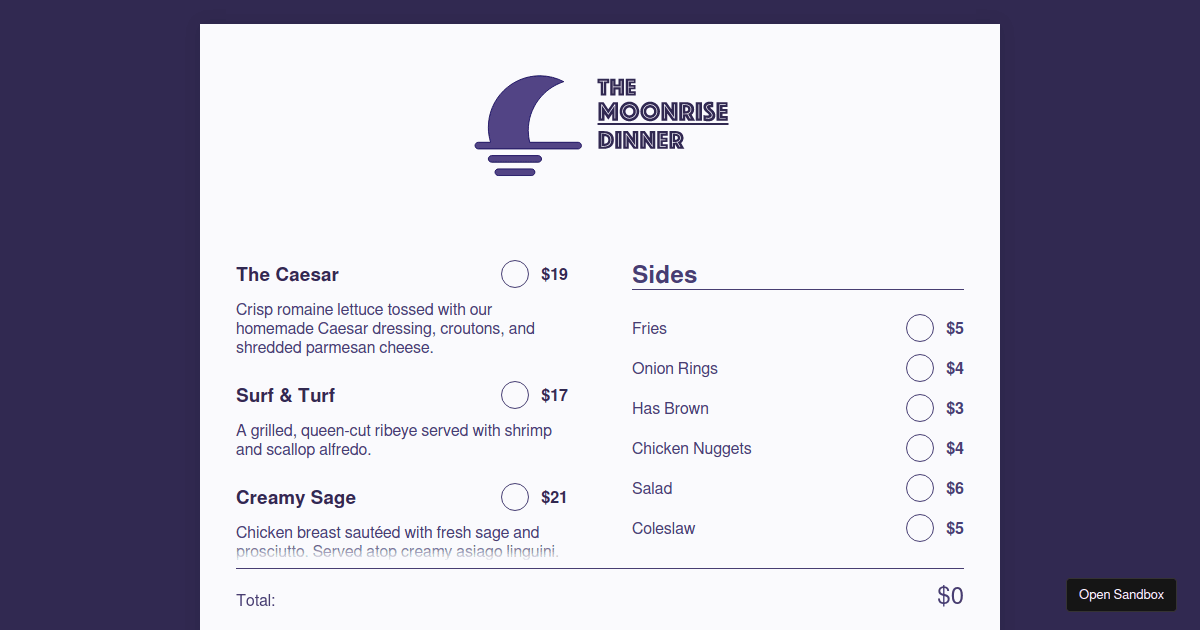1200x630 pixels.
Task: Click the Chicken Nuggets label text
Action: (x=691, y=449)
